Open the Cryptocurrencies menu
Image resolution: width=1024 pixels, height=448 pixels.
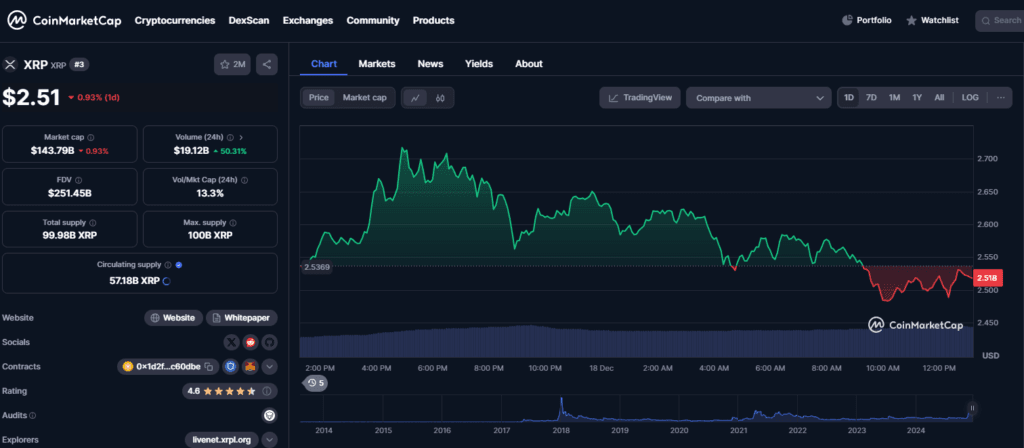tap(175, 20)
